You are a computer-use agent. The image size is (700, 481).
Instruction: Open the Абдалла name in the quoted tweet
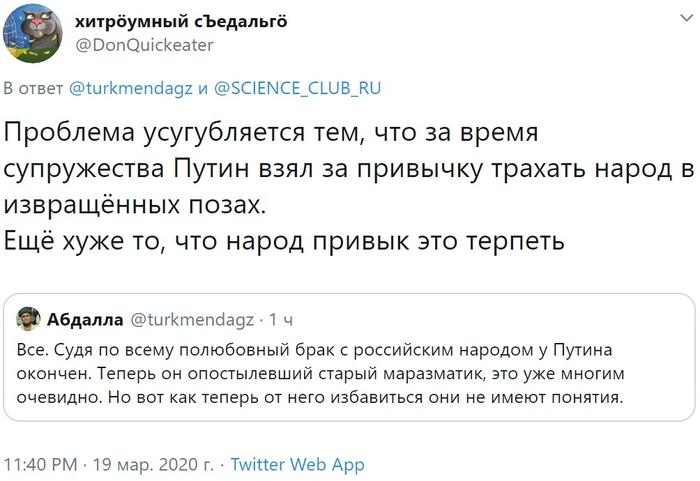click(85, 320)
